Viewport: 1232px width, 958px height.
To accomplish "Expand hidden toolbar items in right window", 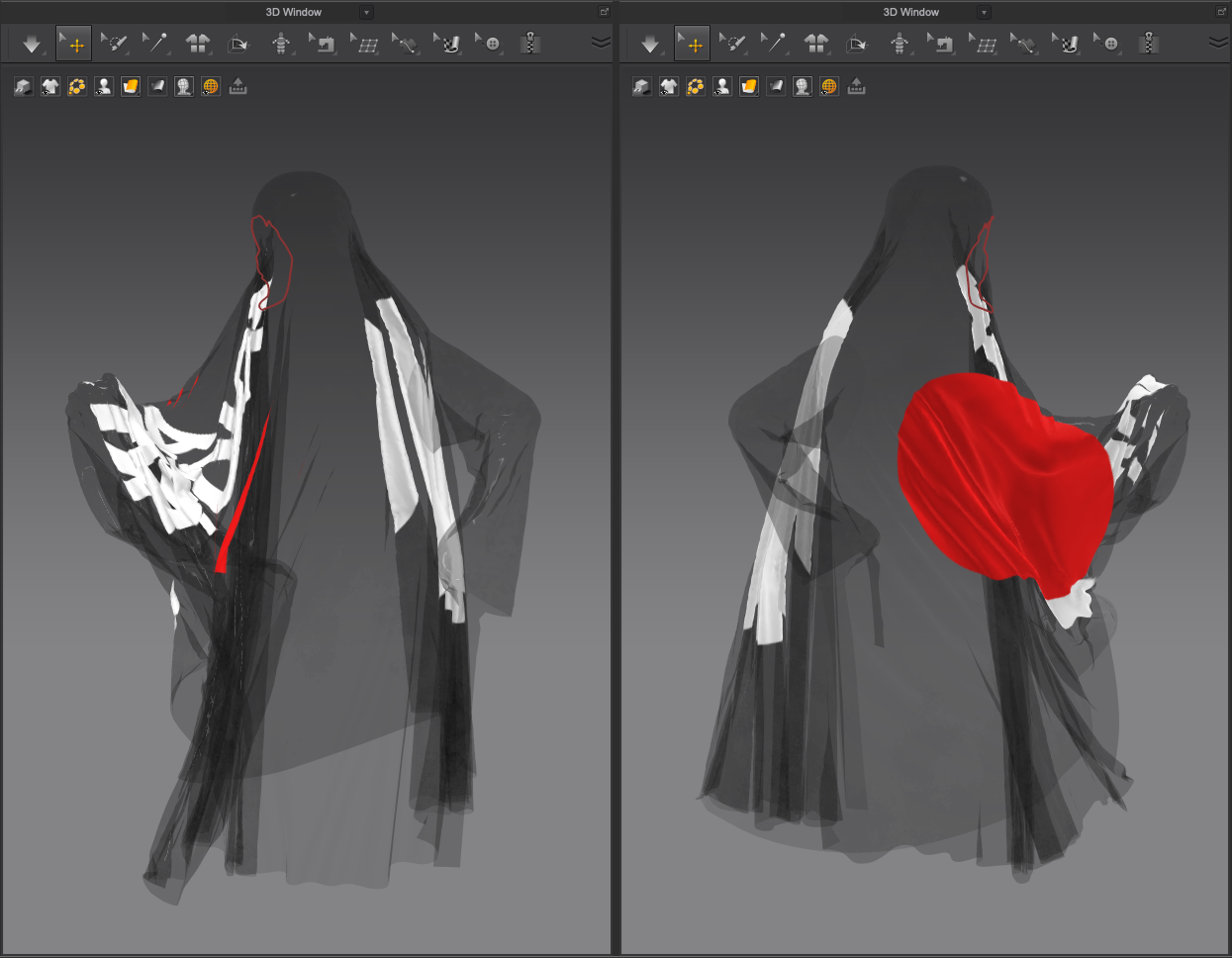I will click(1218, 43).
